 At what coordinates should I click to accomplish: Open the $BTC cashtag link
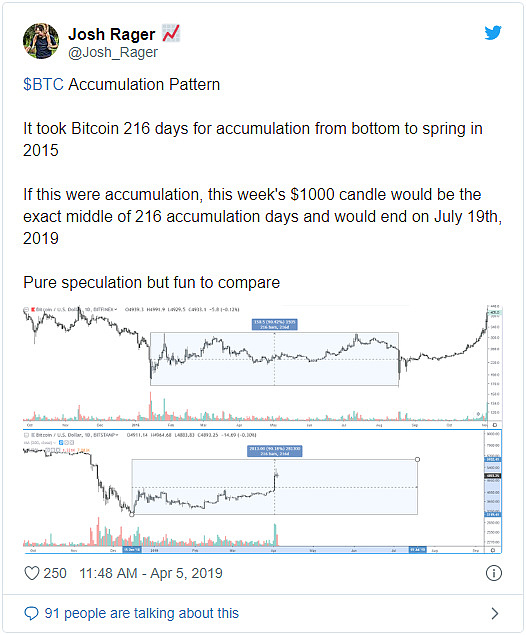click(43, 85)
